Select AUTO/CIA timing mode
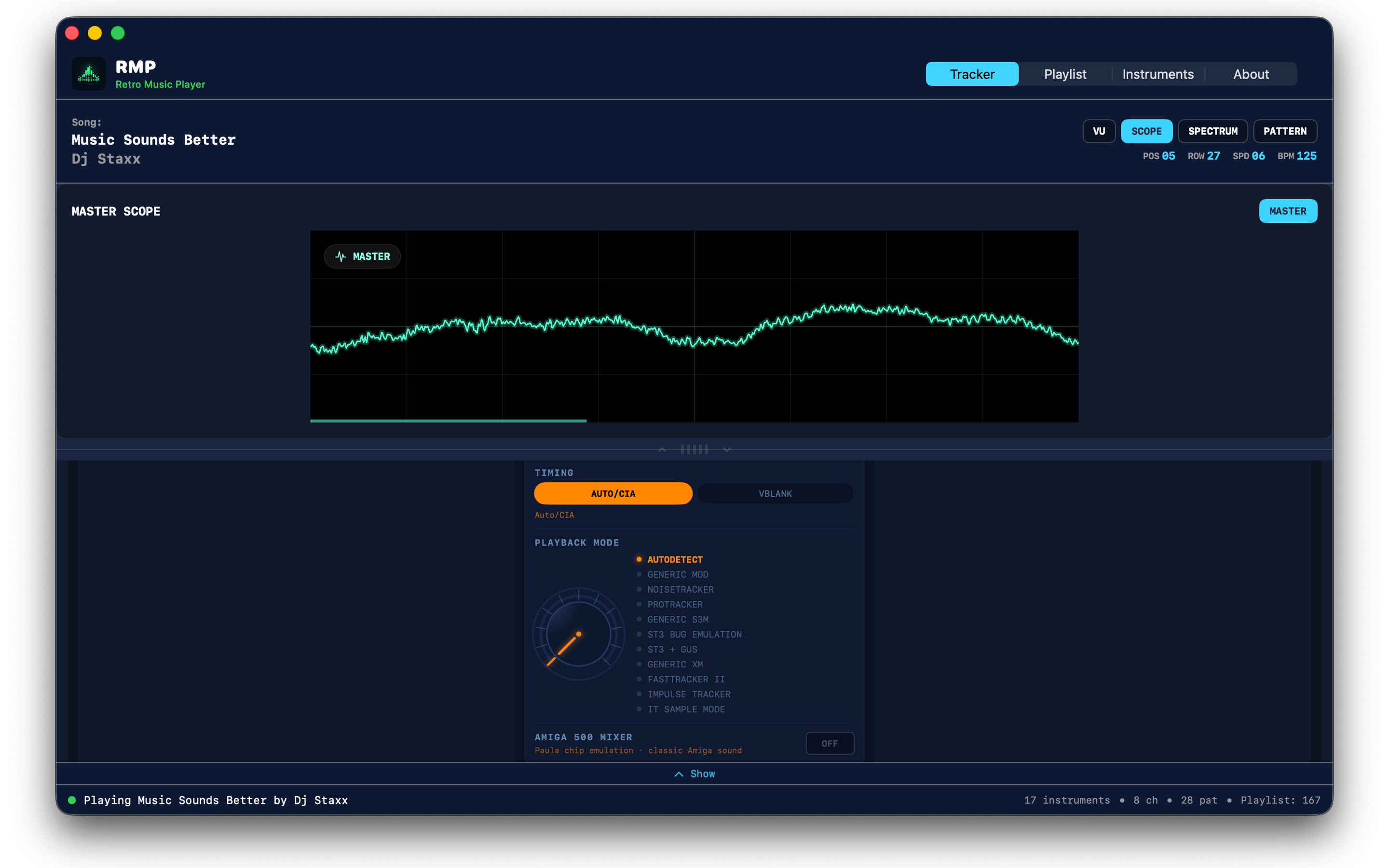 (x=613, y=494)
